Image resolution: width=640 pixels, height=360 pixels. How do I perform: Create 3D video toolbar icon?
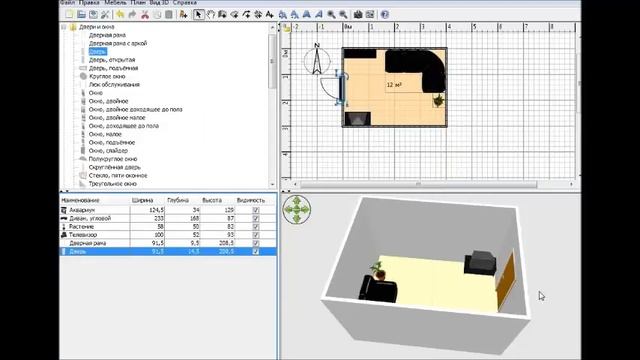pyautogui.click(x=370, y=15)
